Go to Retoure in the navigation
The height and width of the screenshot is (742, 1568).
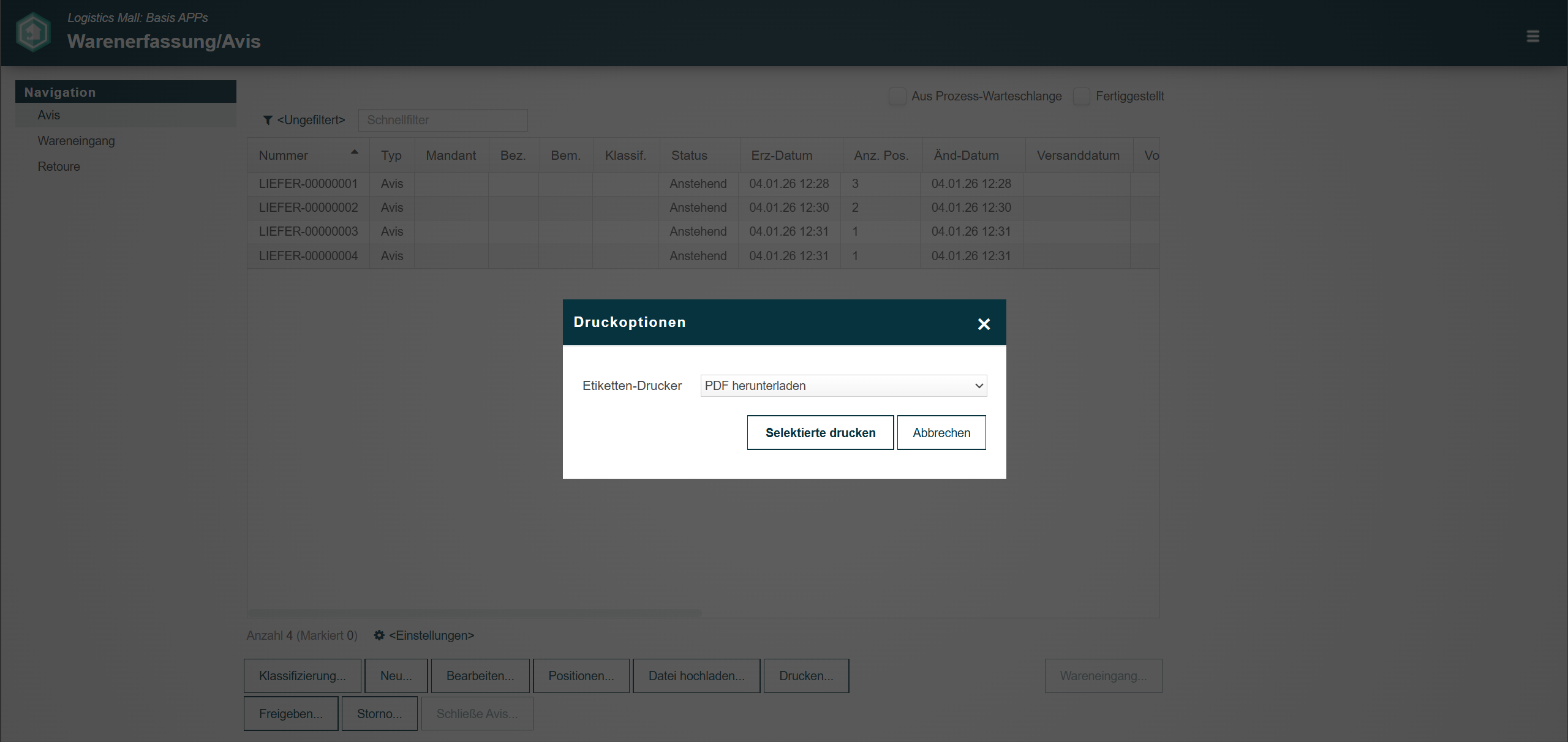tap(59, 167)
